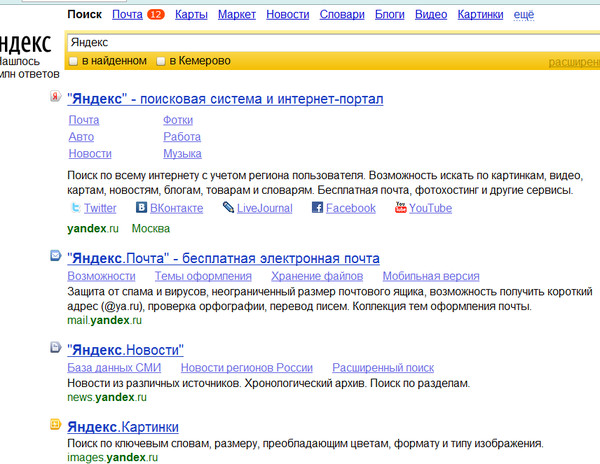The image size is (600, 464).
Task: Open the Возможности sitelink
Action: click(x=101, y=276)
